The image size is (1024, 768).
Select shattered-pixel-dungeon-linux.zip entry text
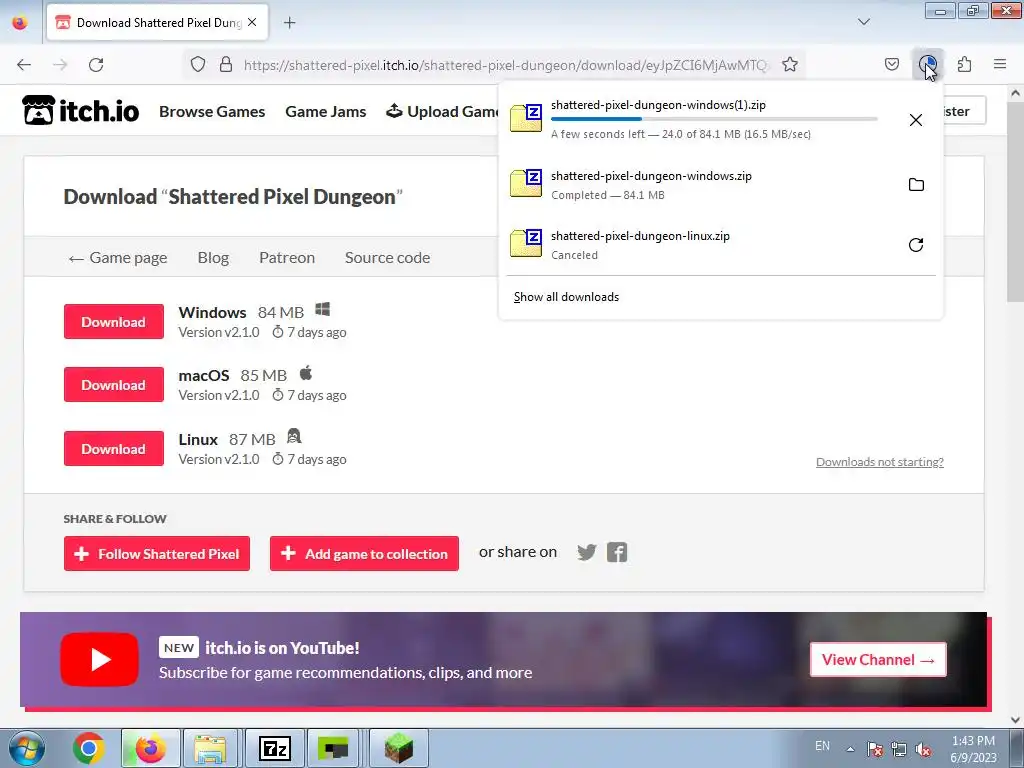tap(640, 236)
